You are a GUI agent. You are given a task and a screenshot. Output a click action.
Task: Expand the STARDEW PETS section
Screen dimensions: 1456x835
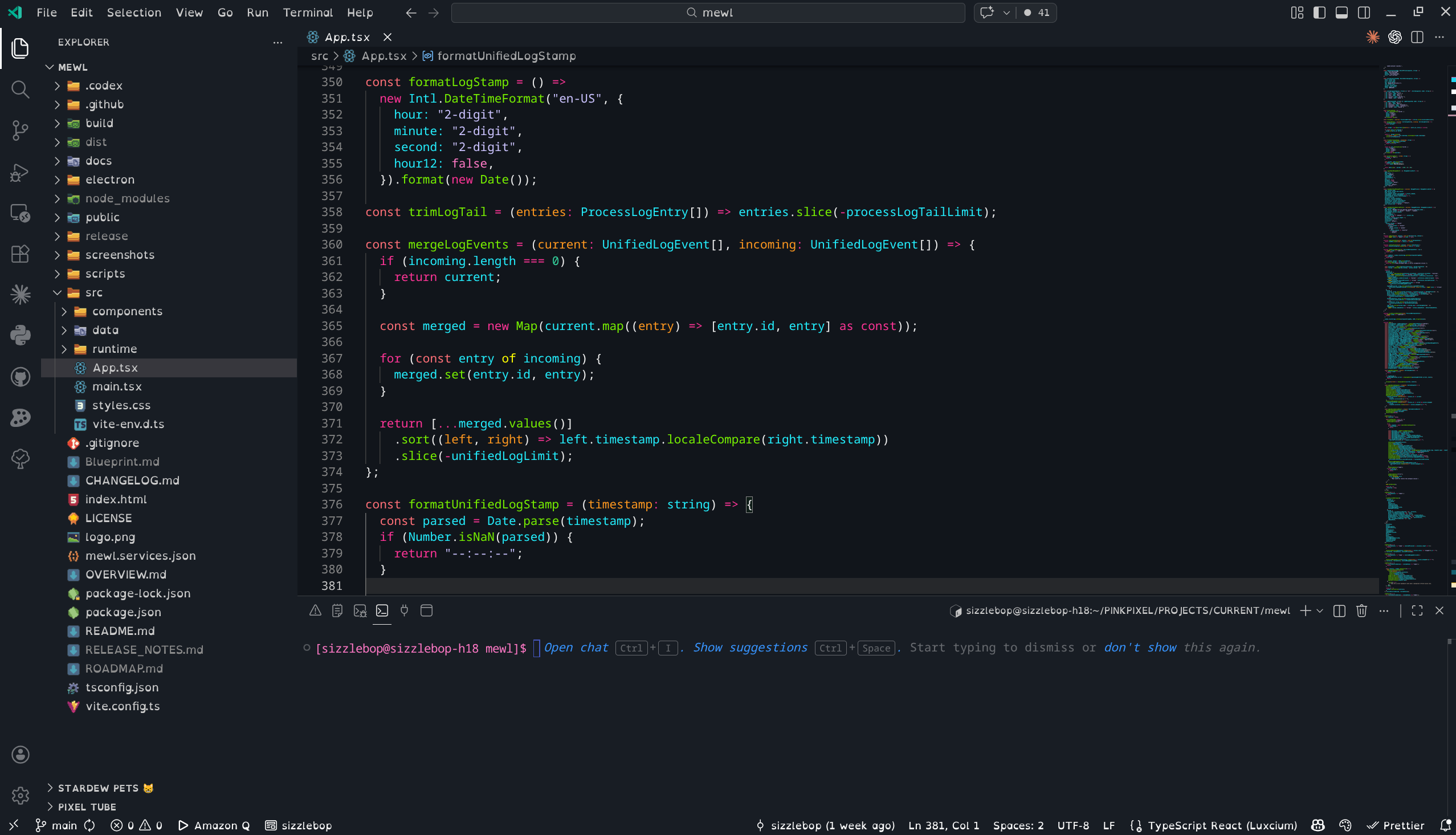[98, 788]
